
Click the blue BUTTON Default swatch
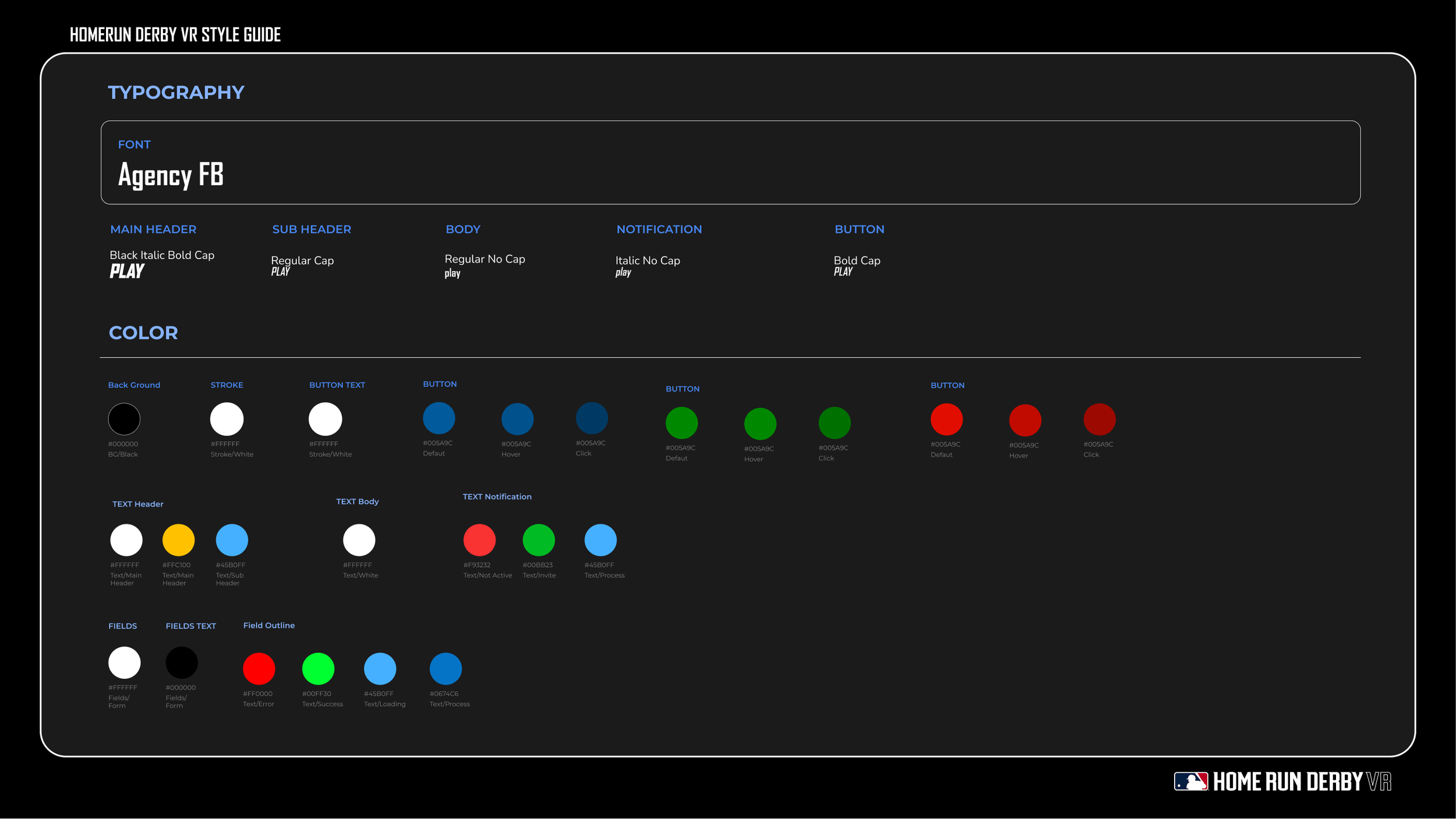coord(439,418)
